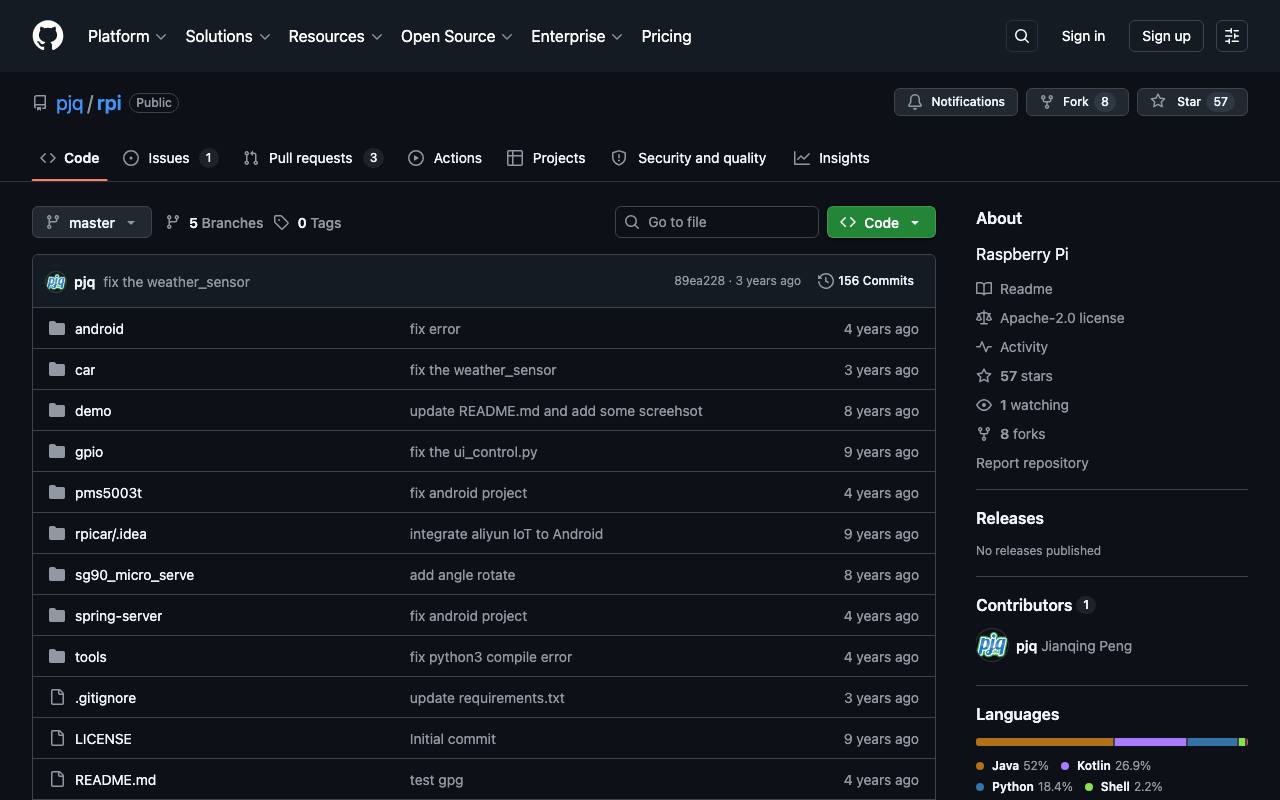This screenshot has height=800, width=1280.
Task: Switch to the Projects tab
Action: 546,158
